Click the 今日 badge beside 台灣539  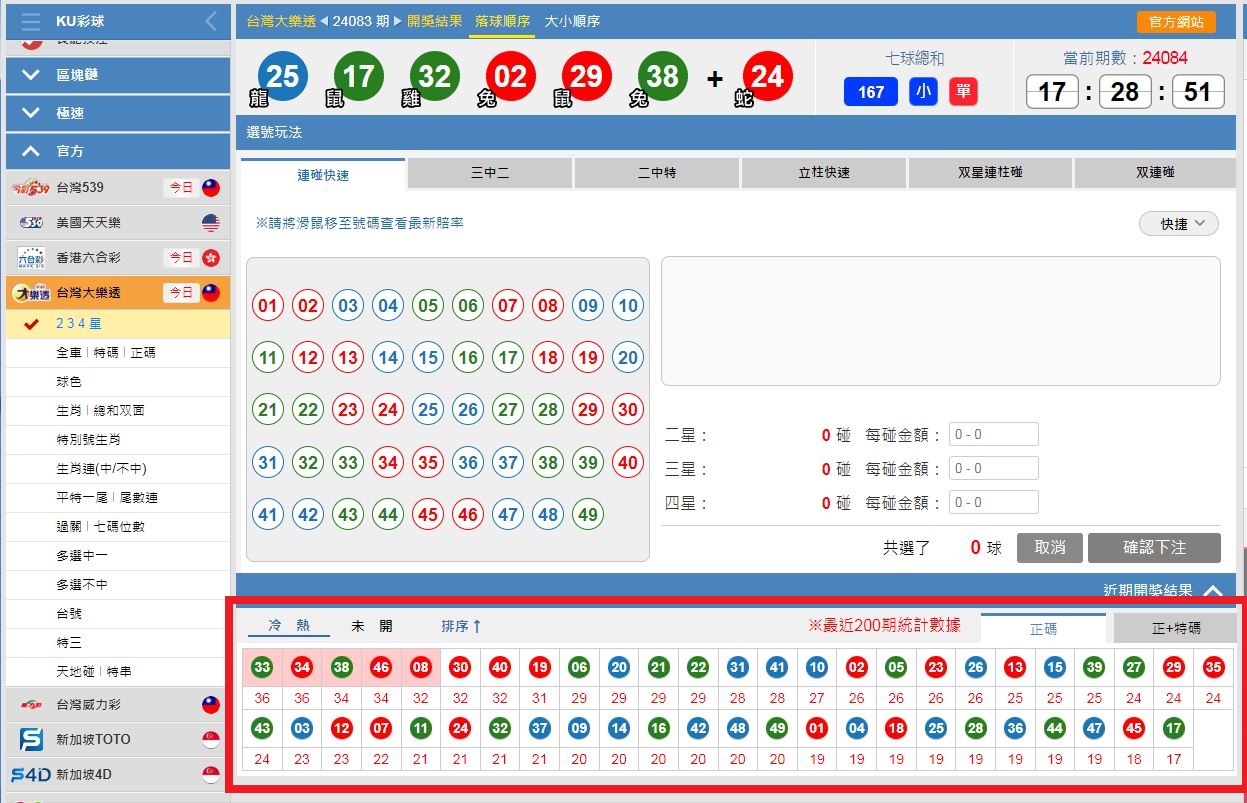(180, 187)
